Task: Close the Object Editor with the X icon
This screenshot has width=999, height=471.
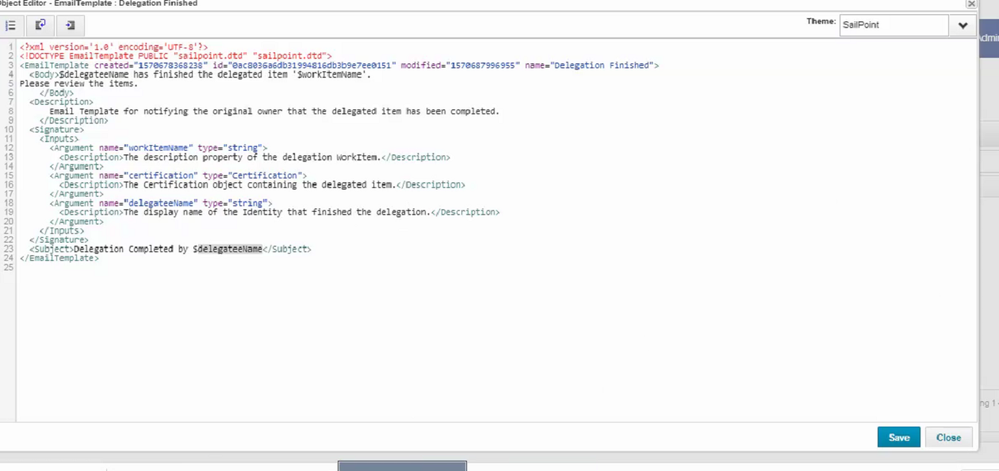Action: tap(971, 4)
